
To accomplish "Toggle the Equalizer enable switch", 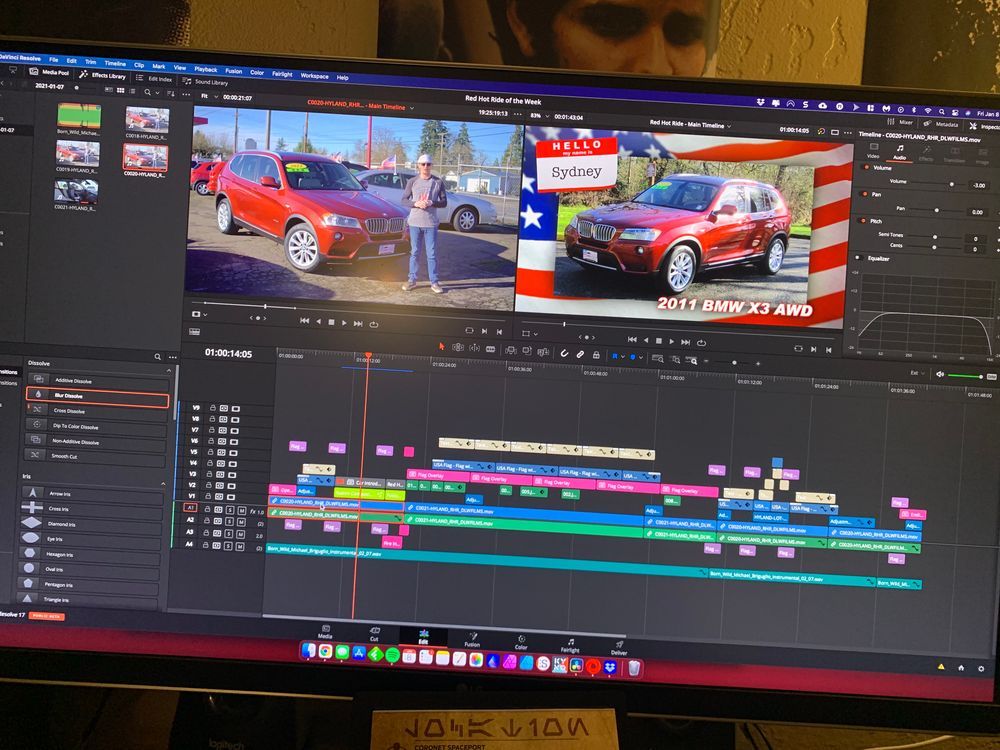I will click(x=858, y=258).
